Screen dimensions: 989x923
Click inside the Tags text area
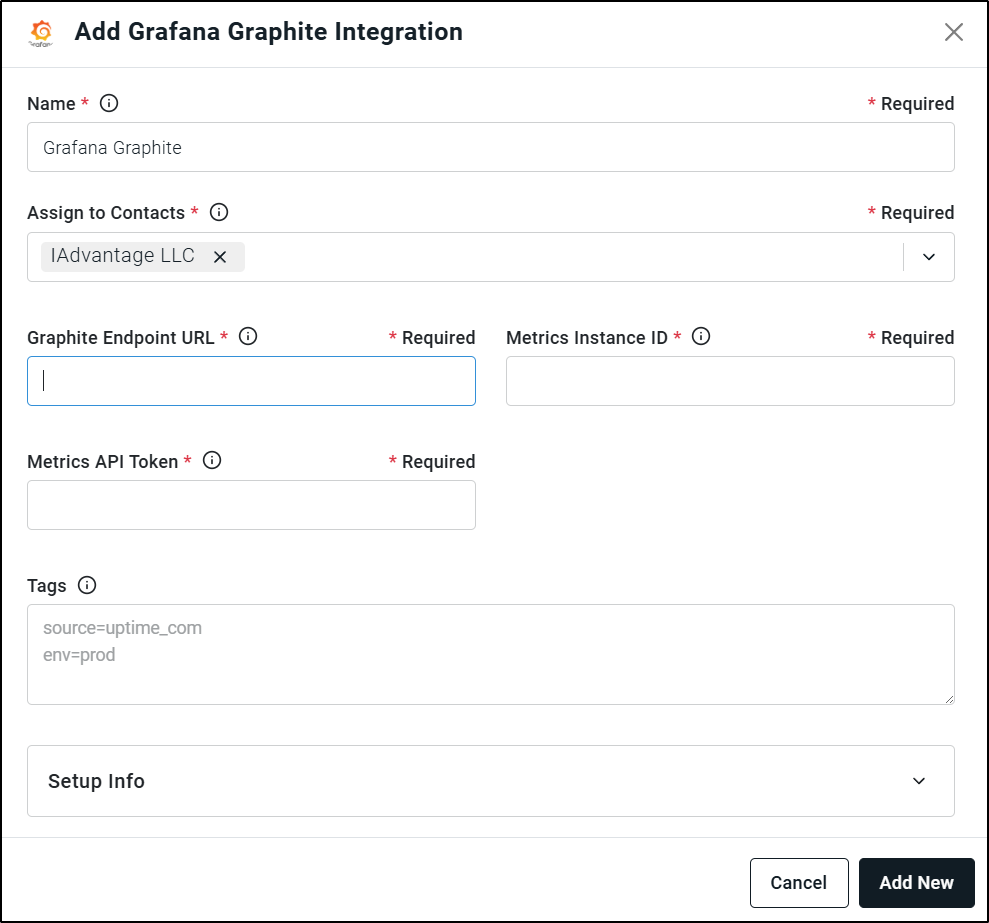coord(491,654)
